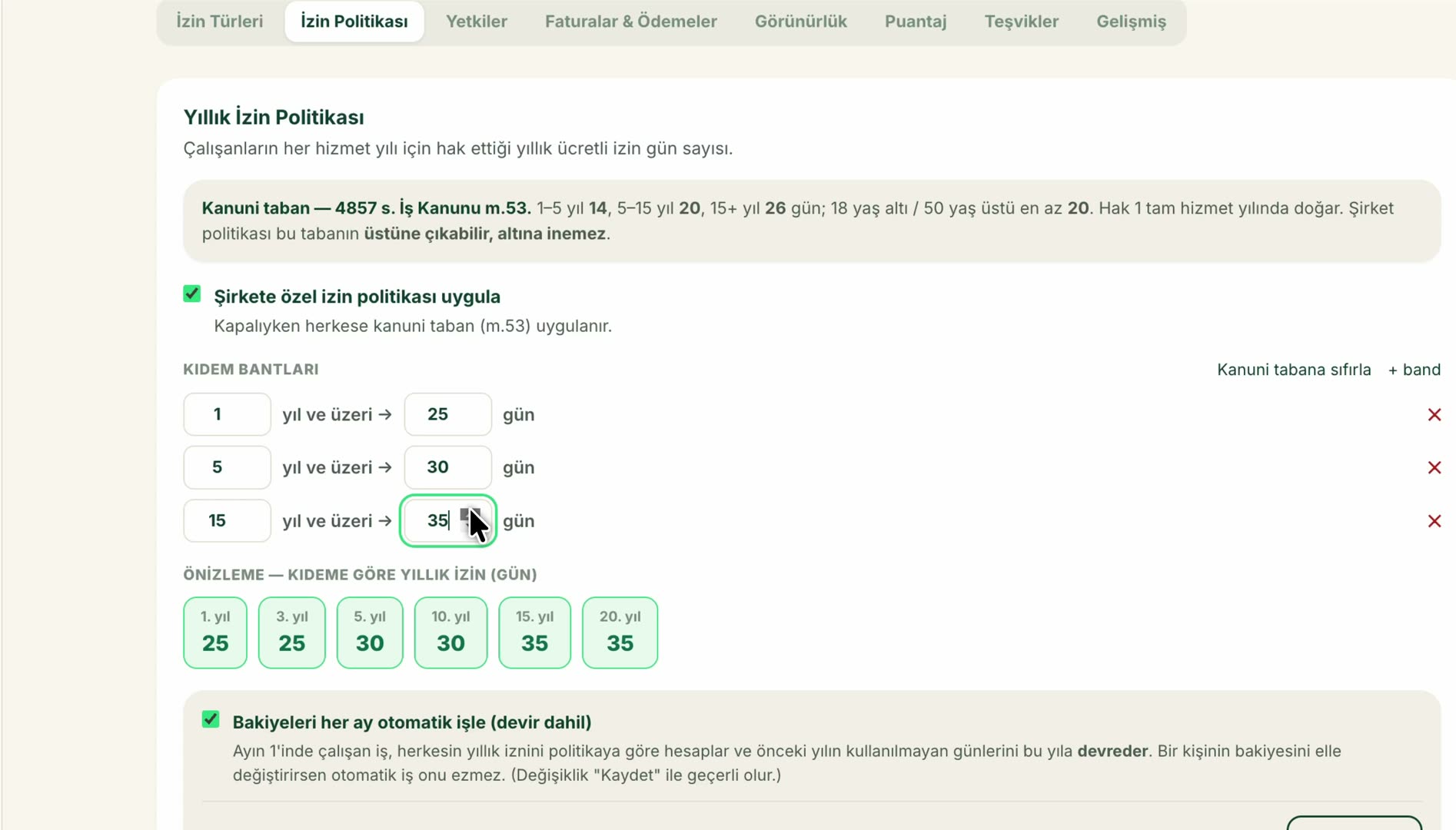1456x830 pixels.
Task: Remove the 1 yıl seniority band
Action: [x=1434, y=415]
